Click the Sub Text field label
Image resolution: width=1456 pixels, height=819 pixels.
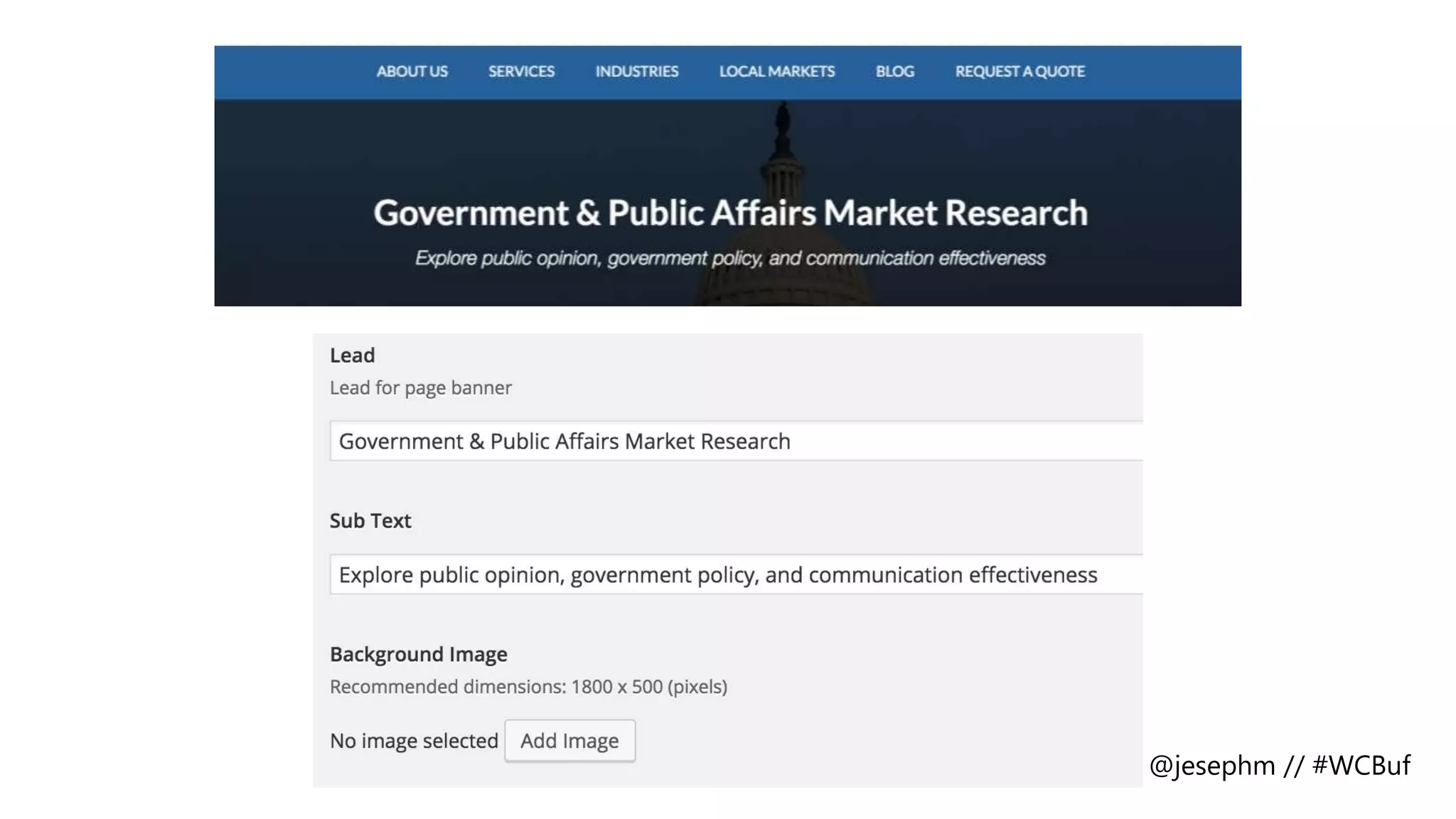(370, 521)
